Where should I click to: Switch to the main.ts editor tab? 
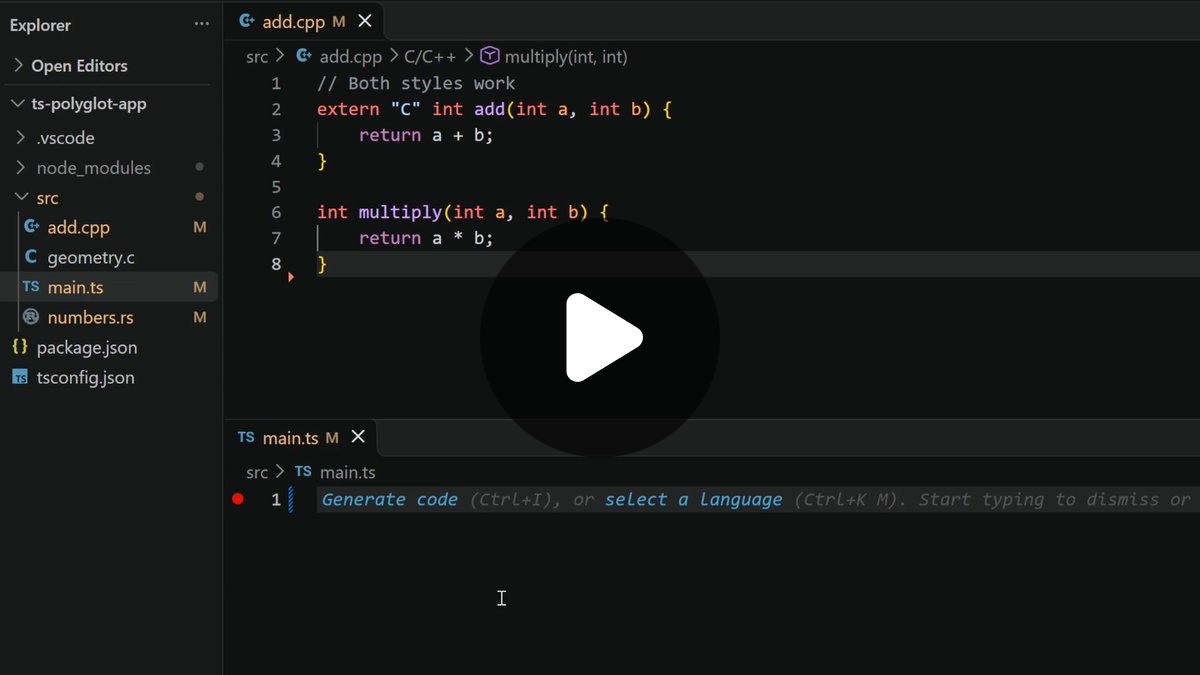click(x=301, y=438)
